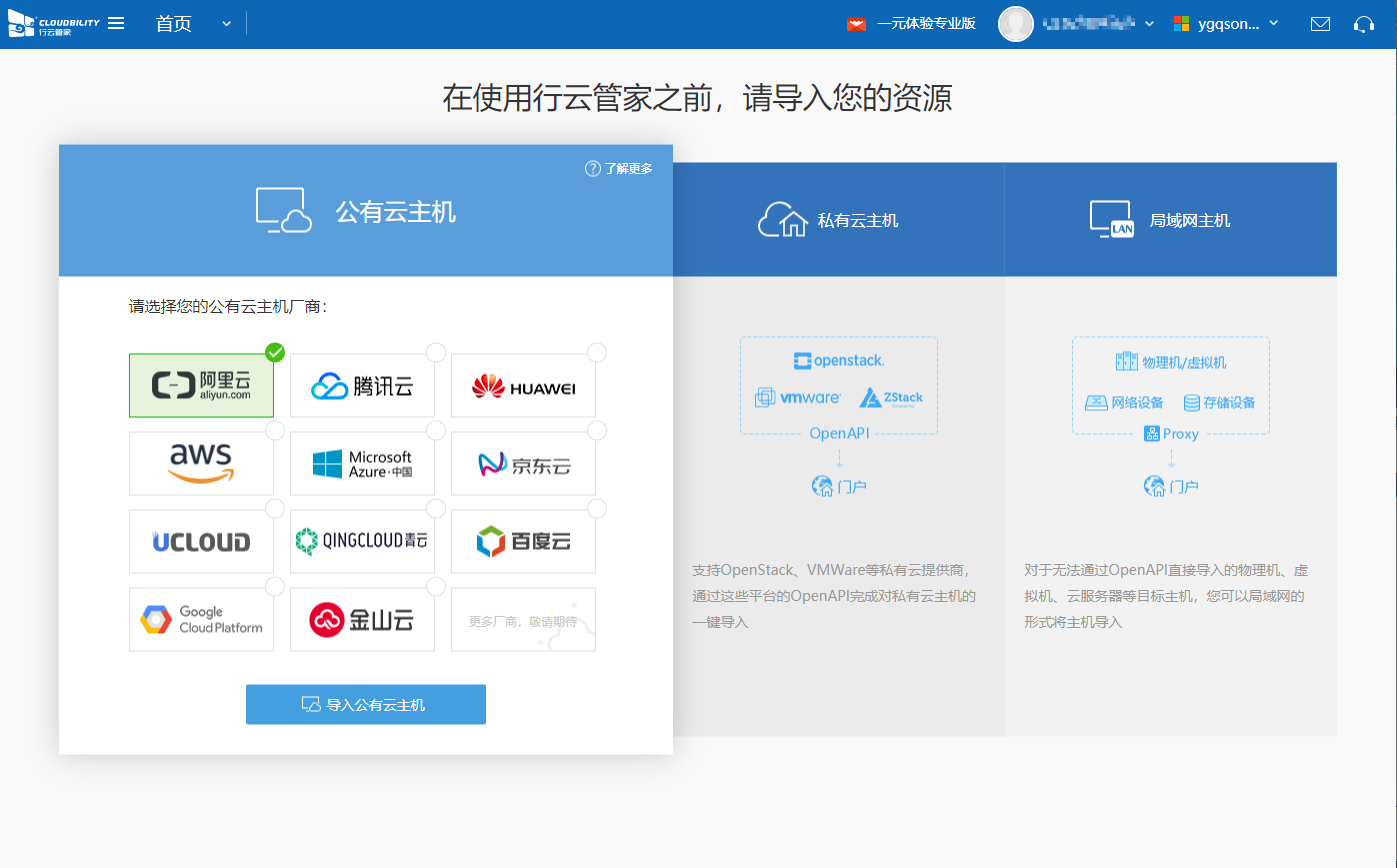Open the 一元体验专业版 link
Viewport: 1397px width, 868px height.
(925, 24)
